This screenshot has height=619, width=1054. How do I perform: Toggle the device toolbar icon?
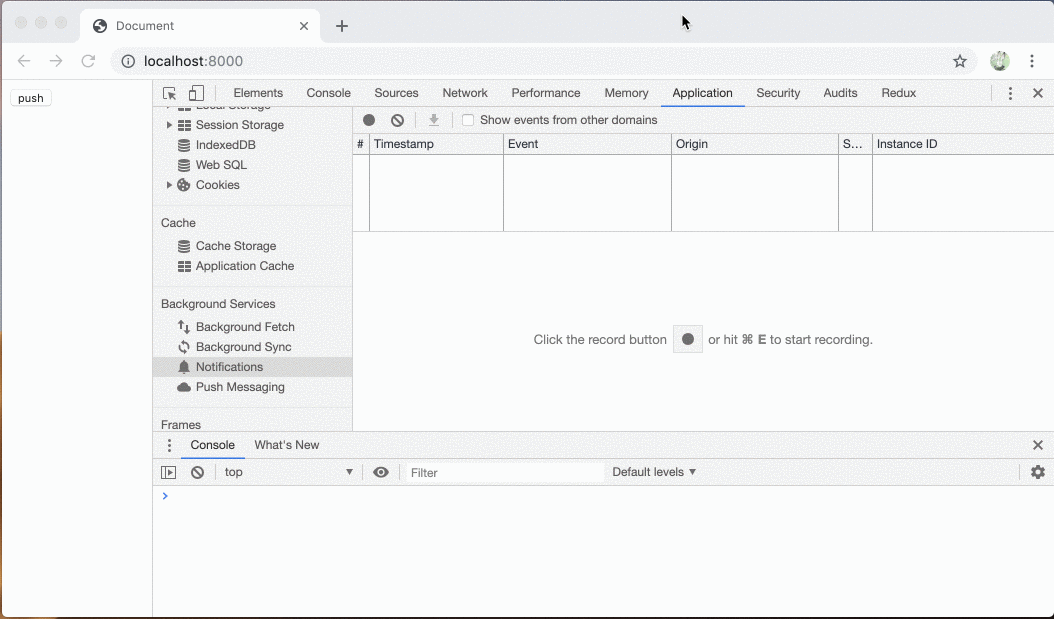(x=196, y=93)
